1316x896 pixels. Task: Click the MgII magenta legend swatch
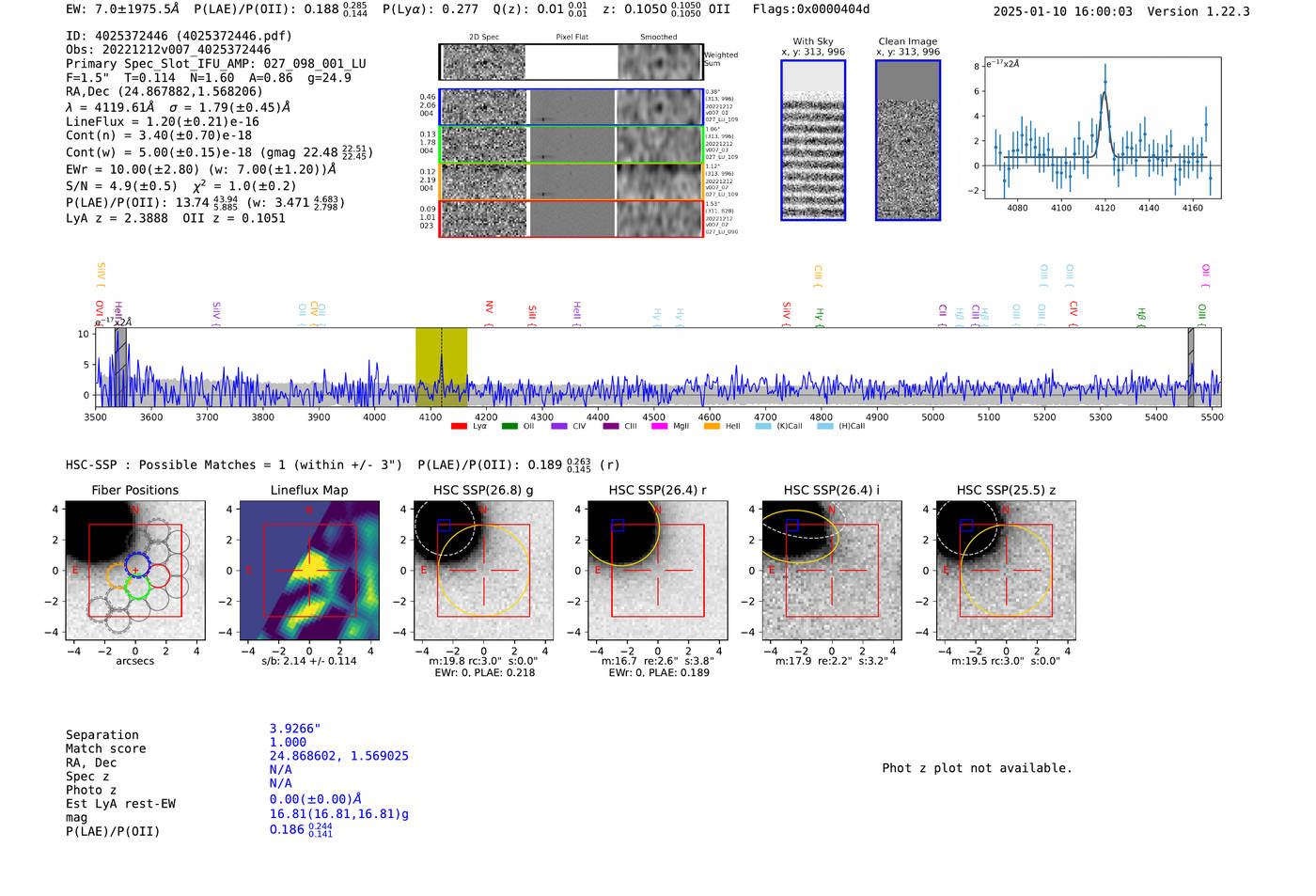pos(659,427)
